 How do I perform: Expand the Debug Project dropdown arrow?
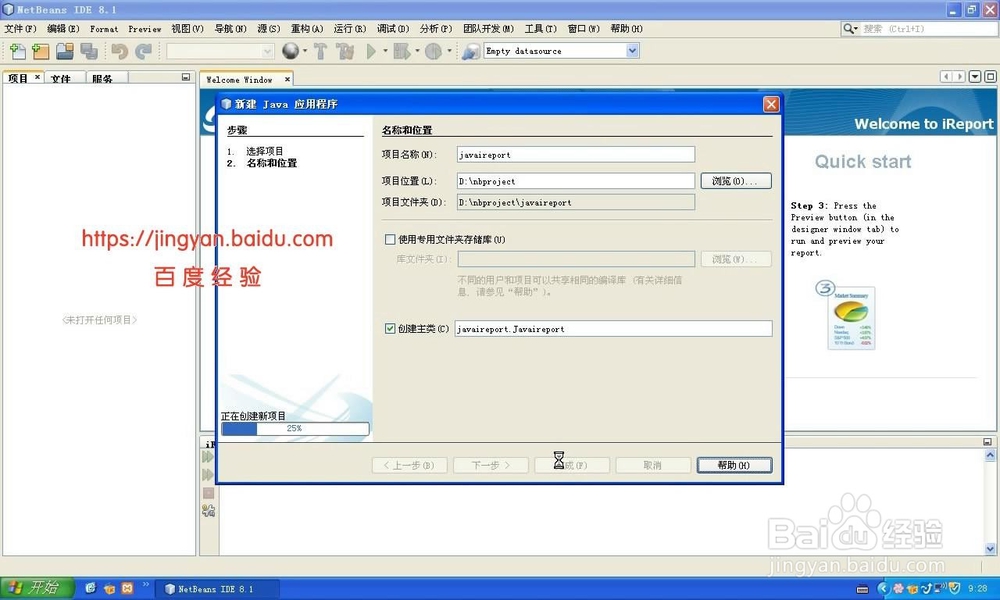point(417,51)
